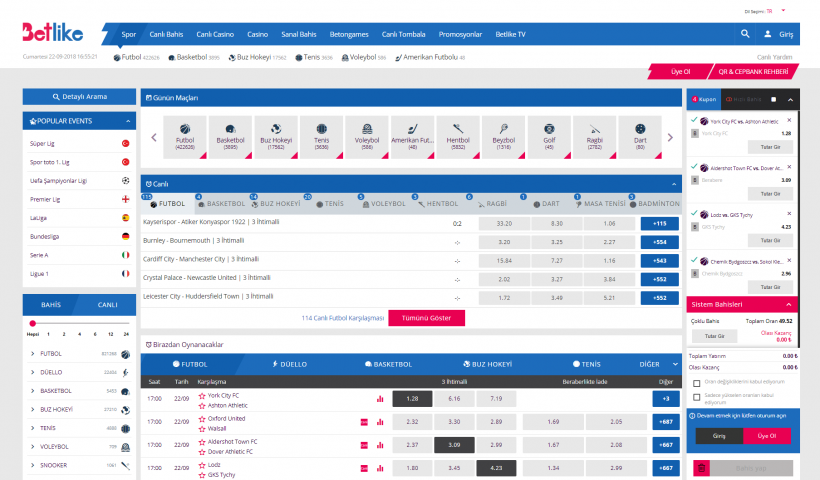Image resolution: width=820 pixels, height=480 pixels.
Task: Select Golf card in Günün Maçları
Action: (x=549, y=137)
